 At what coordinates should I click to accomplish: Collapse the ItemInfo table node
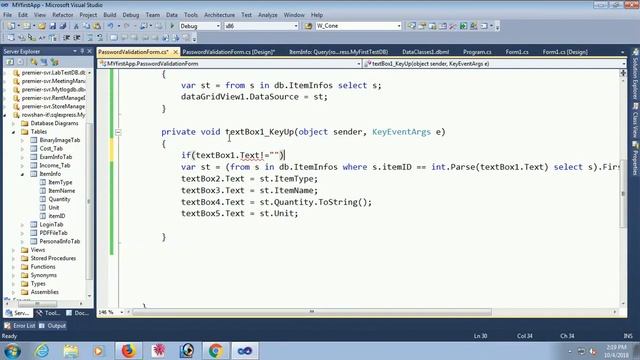click(x=22, y=174)
